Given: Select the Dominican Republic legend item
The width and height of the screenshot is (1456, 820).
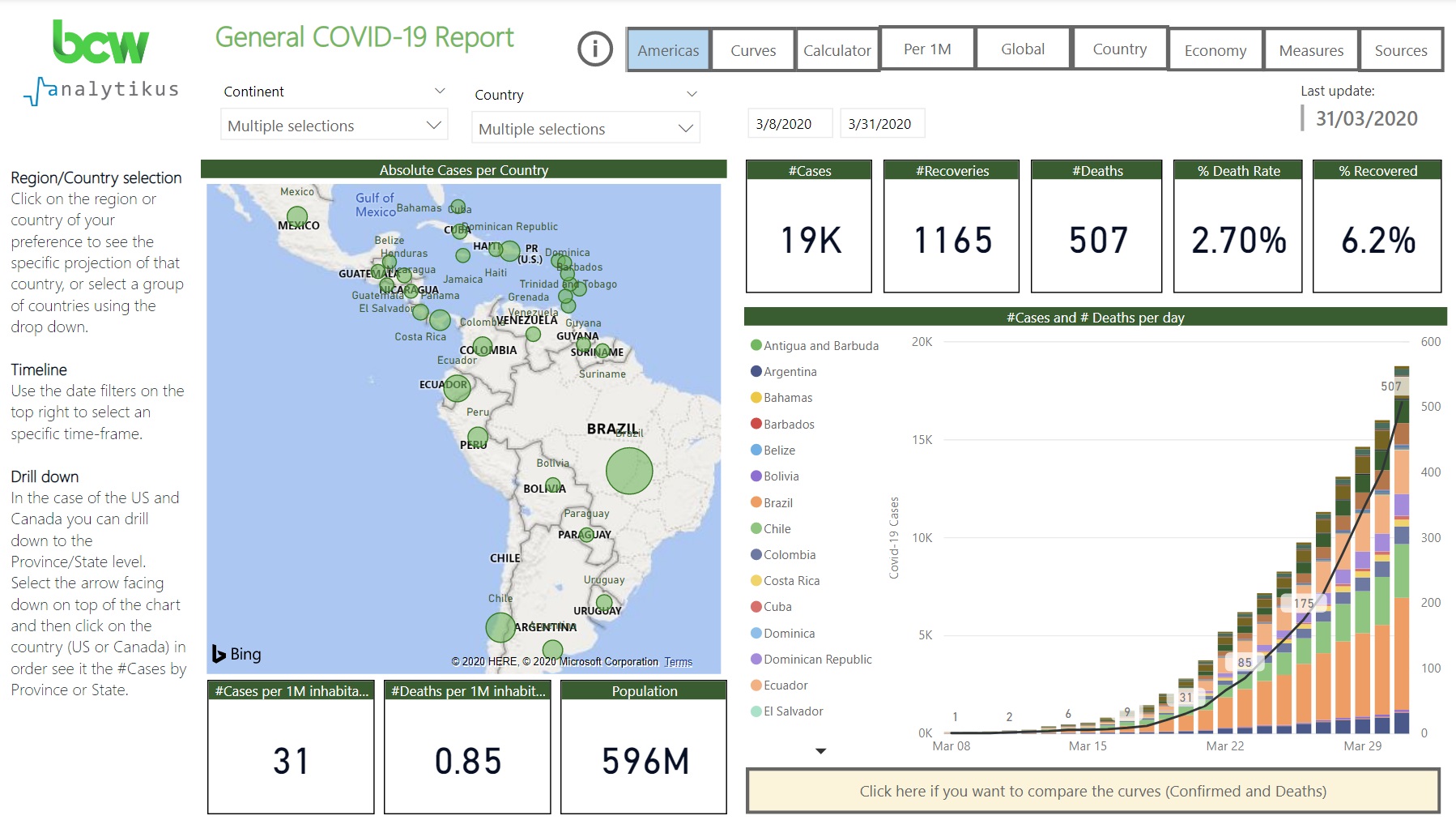Looking at the screenshot, I should tap(811, 659).
